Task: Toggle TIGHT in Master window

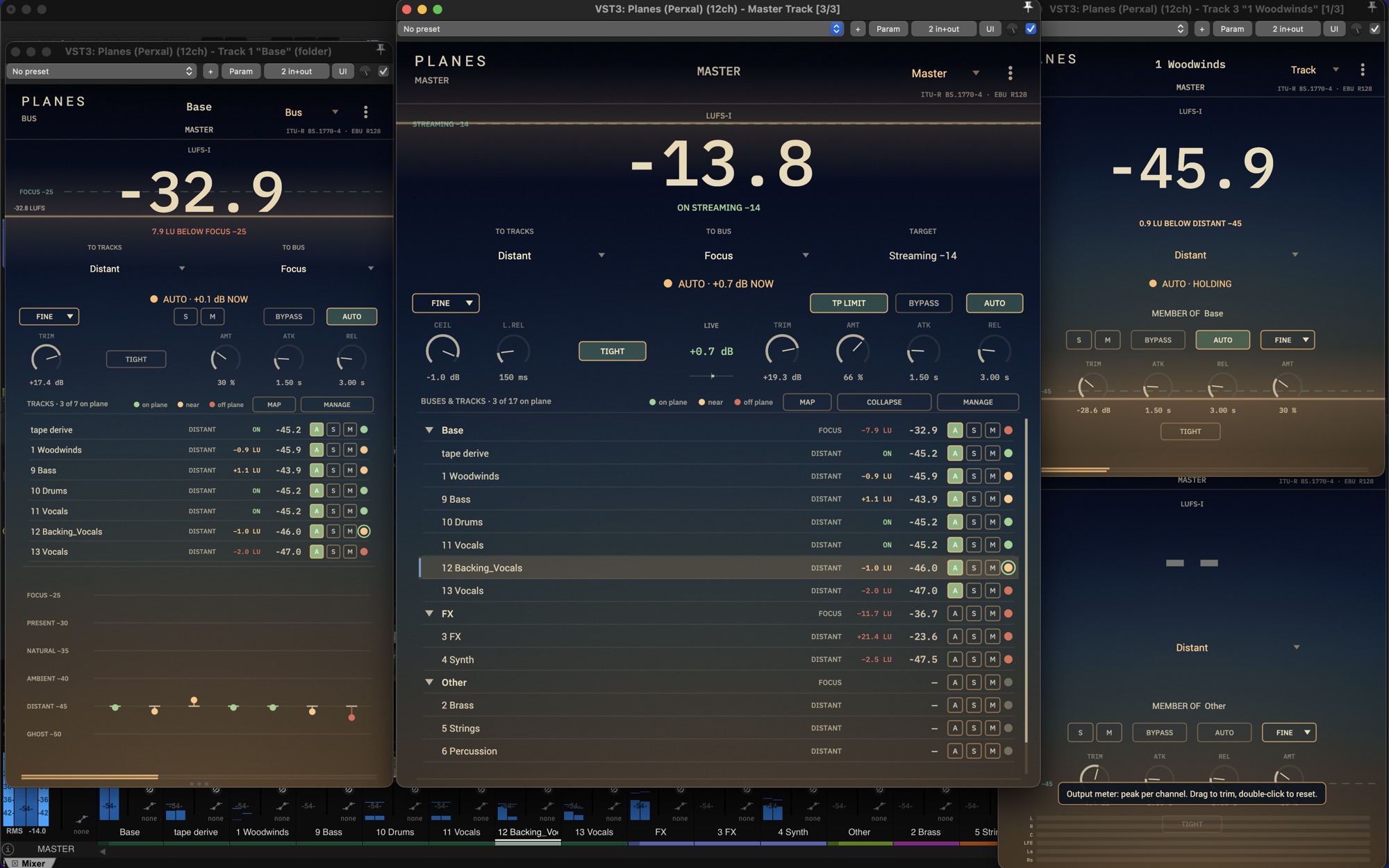Action: coord(613,351)
